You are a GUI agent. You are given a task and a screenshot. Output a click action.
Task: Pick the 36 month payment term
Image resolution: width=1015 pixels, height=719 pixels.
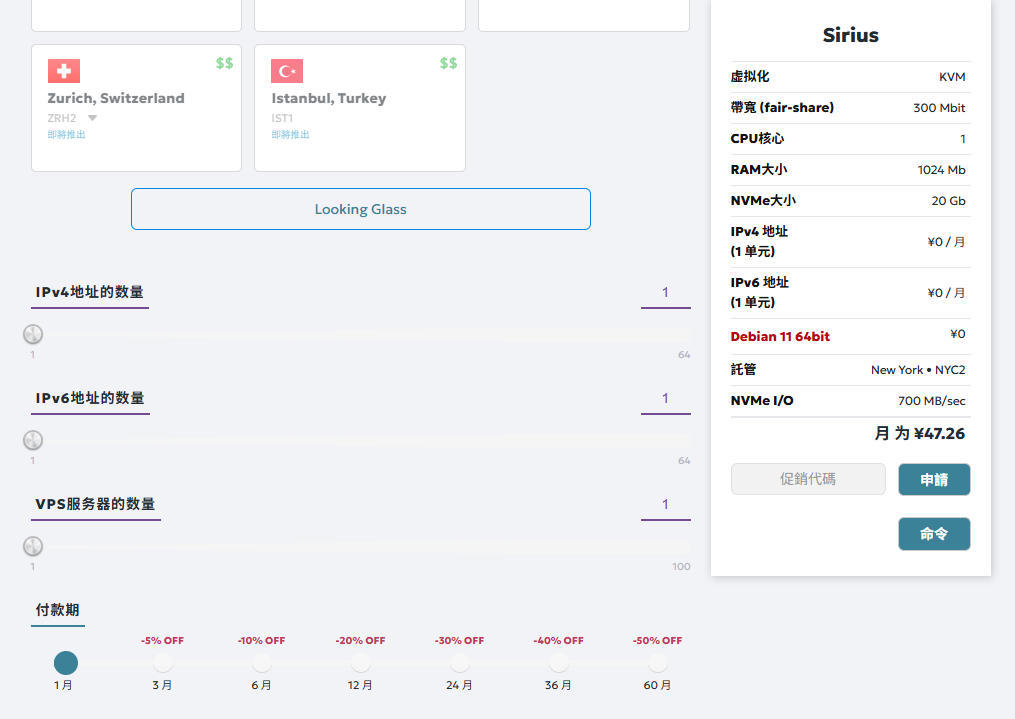click(559, 662)
